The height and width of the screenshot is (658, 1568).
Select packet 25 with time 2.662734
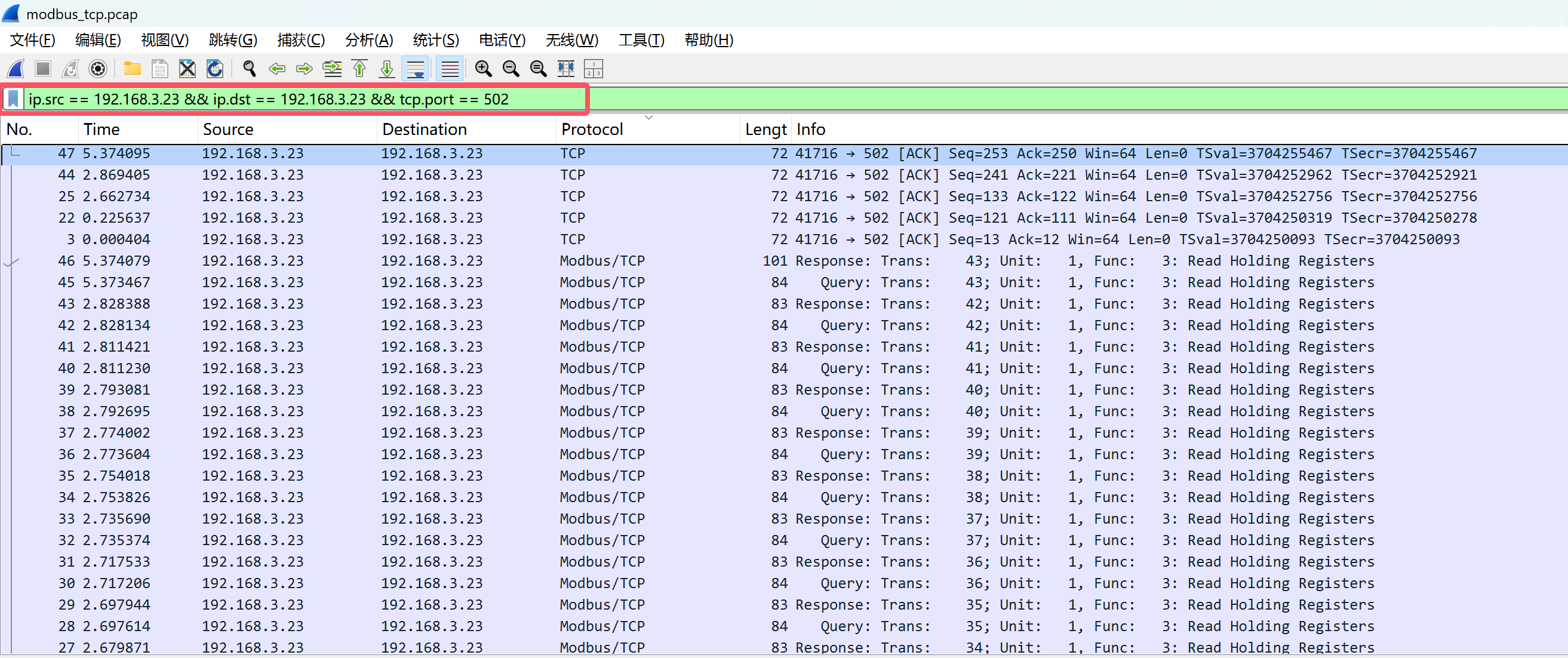(784, 196)
